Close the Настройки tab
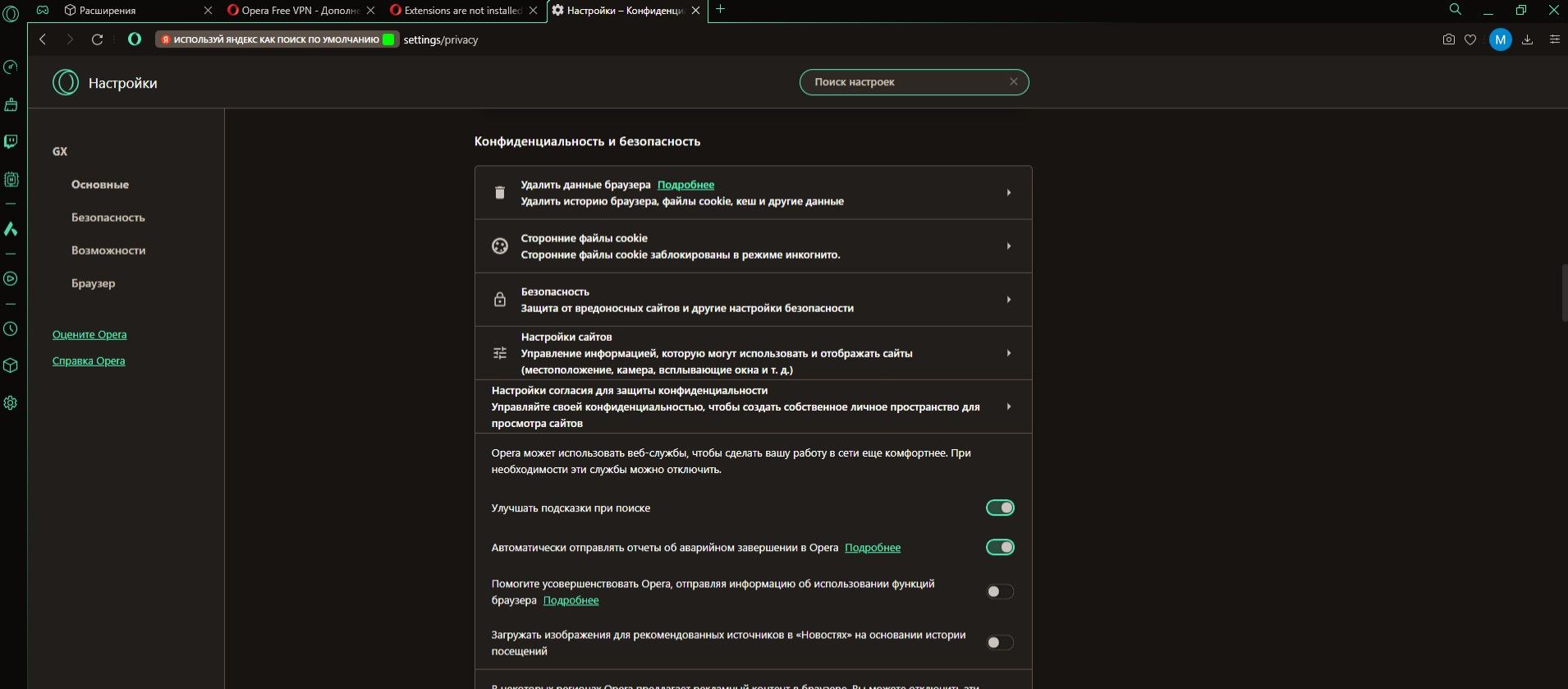 (x=696, y=11)
